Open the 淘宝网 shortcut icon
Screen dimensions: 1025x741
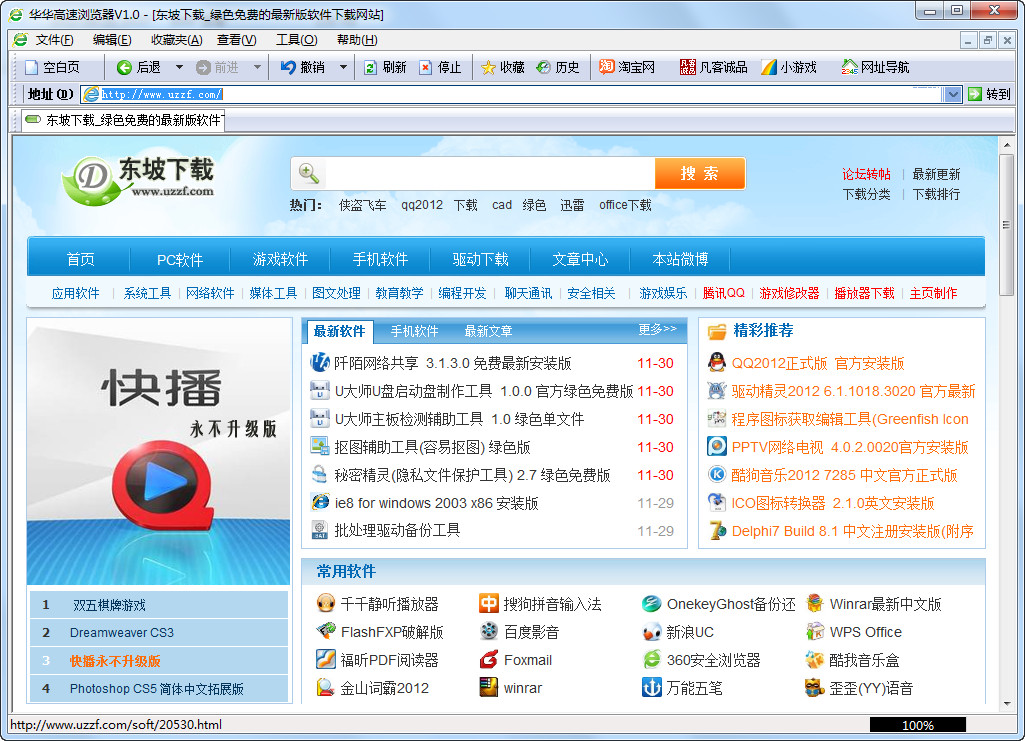pyautogui.click(x=607, y=67)
